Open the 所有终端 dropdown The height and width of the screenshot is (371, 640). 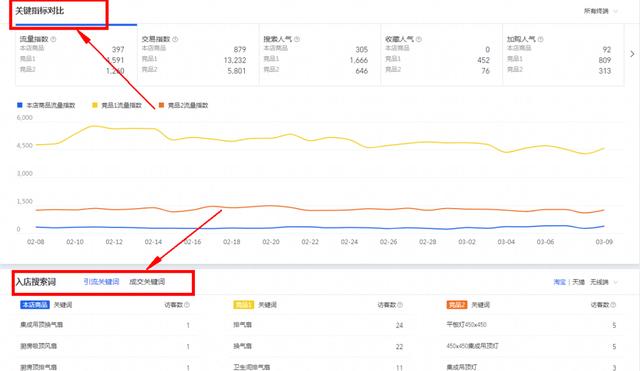600,11
